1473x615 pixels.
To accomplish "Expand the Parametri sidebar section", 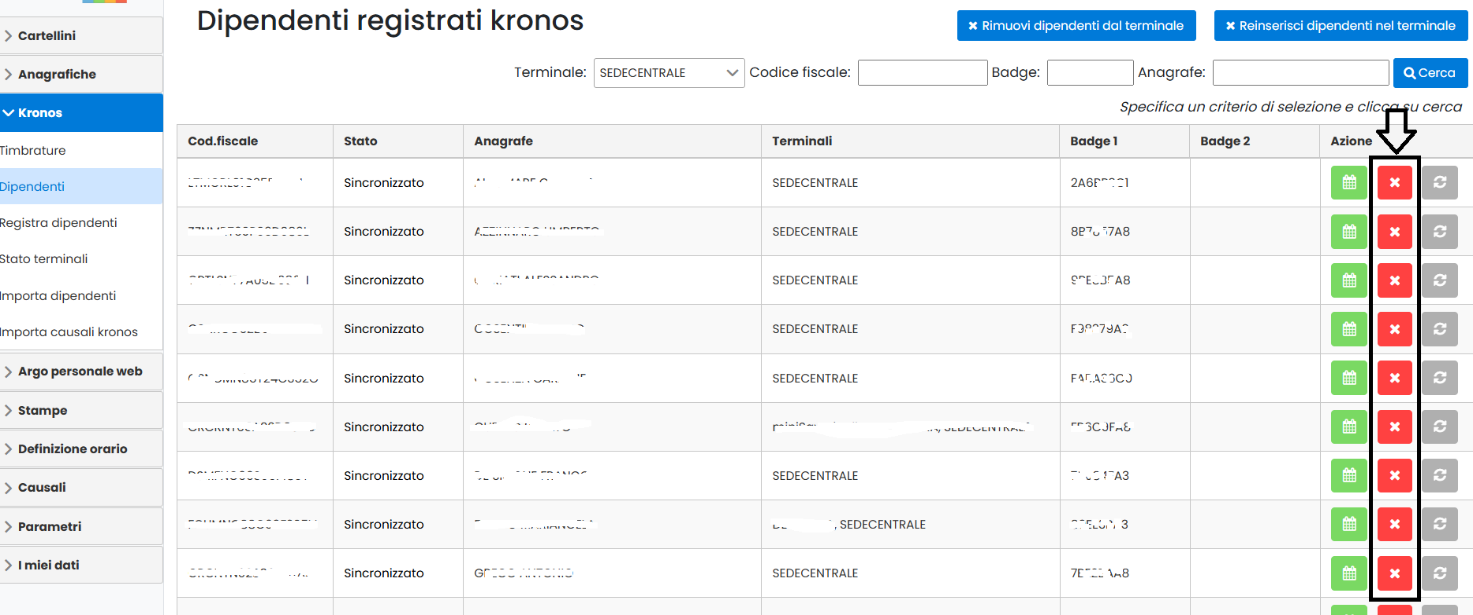I will pos(81,526).
